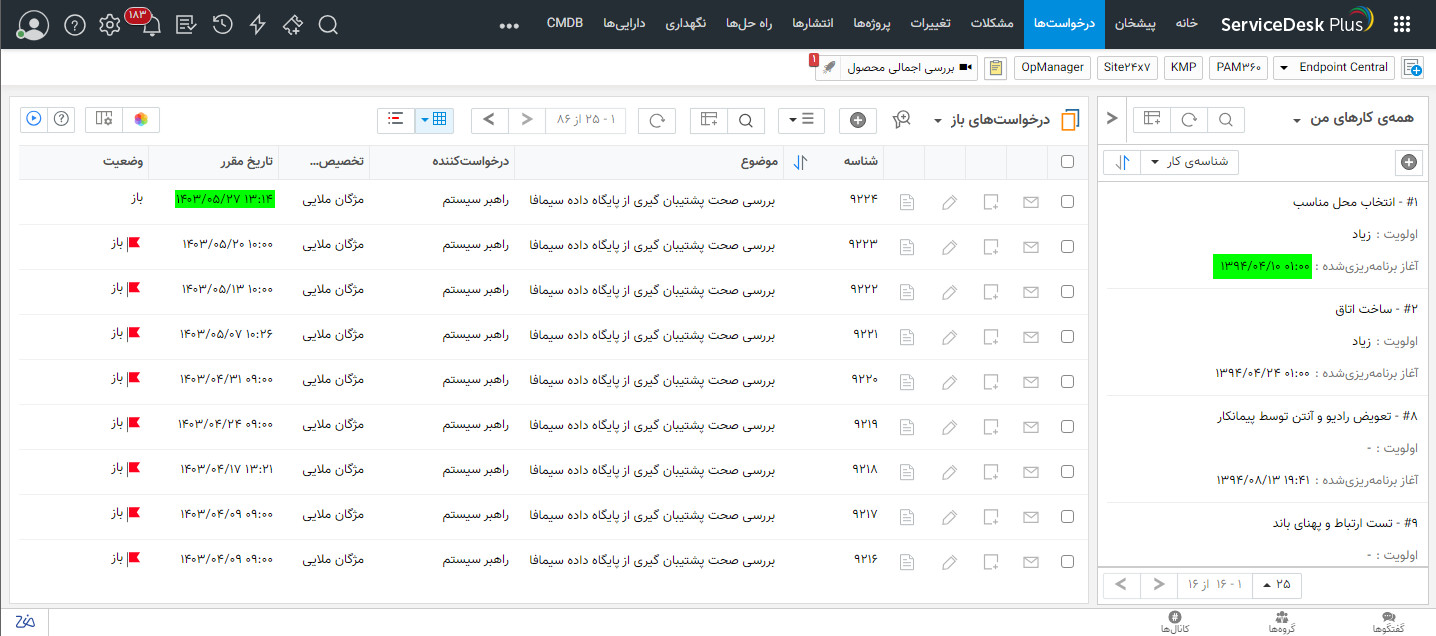Screen dimensions: 1436x636
Task: Click the OpManager button
Action: [x=1051, y=67]
